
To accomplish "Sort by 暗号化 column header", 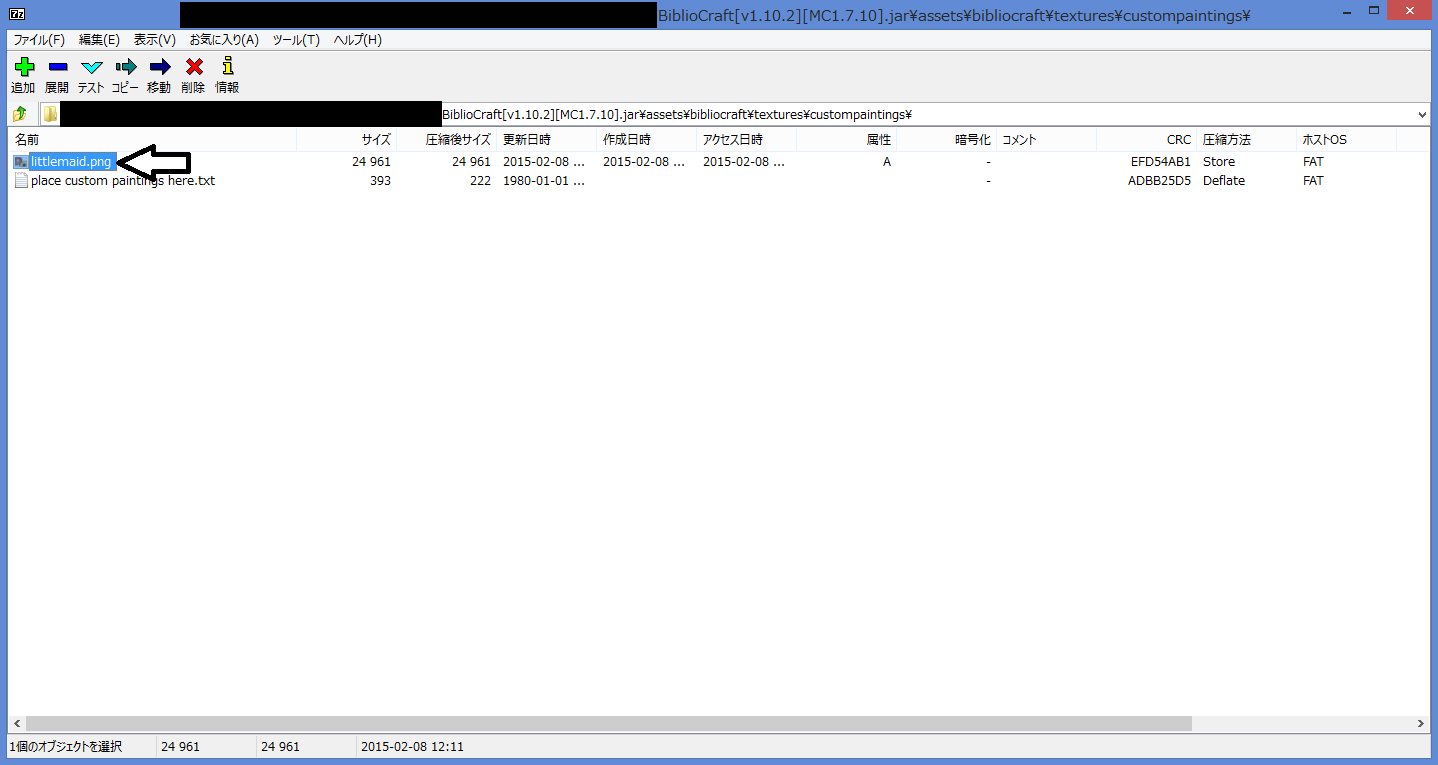I will click(946, 140).
